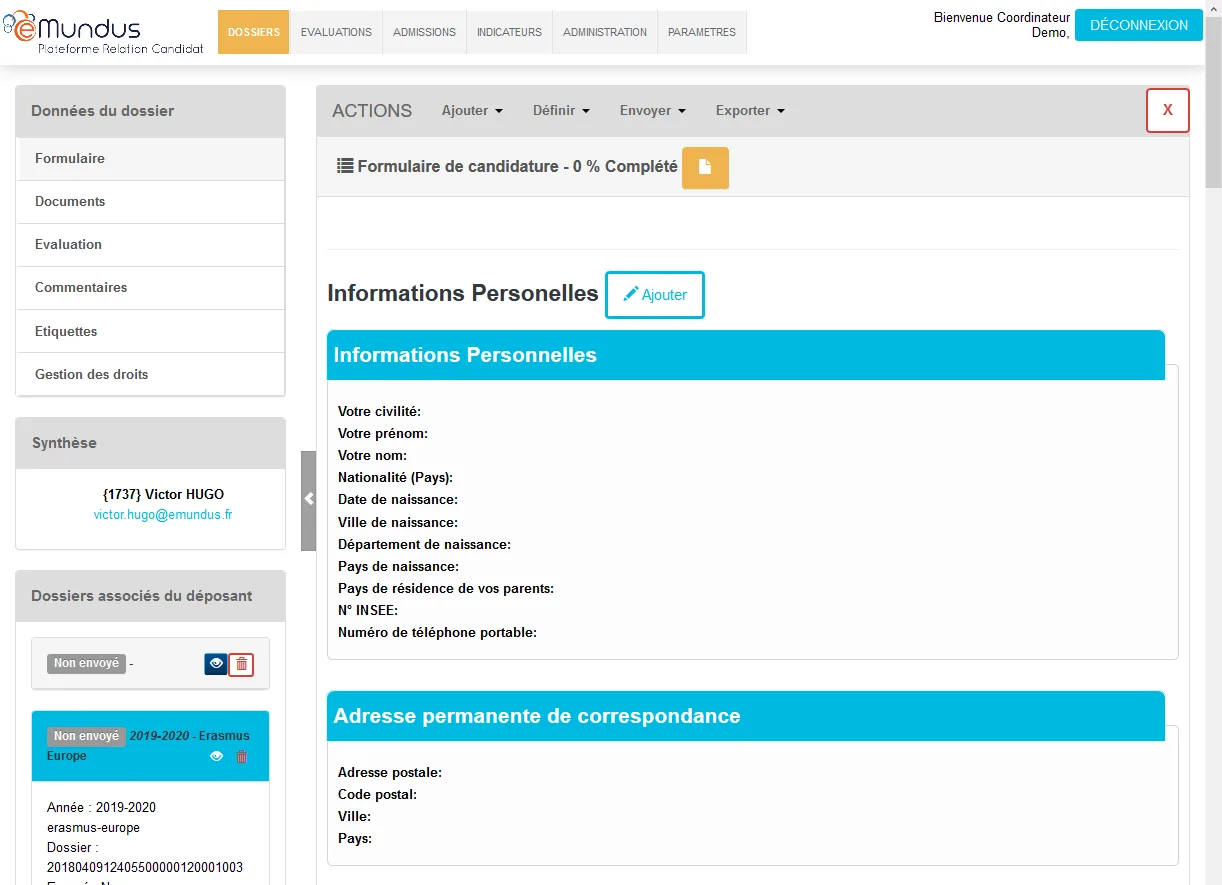The height and width of the screenshot is (885, 1222).
Task: Click the Pays de résidence de vos parents label
Action: (446, 588)
